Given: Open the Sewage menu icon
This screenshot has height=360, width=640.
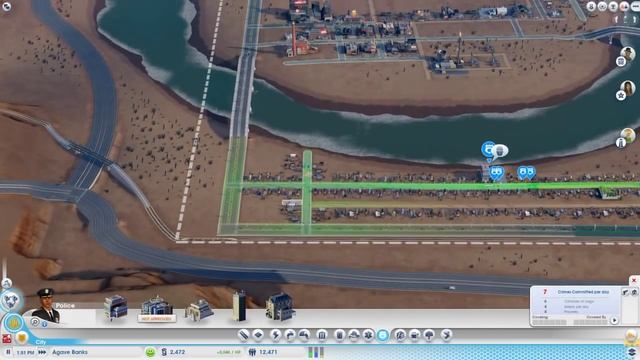Looking at the screenshot, I should pos(304,335).
